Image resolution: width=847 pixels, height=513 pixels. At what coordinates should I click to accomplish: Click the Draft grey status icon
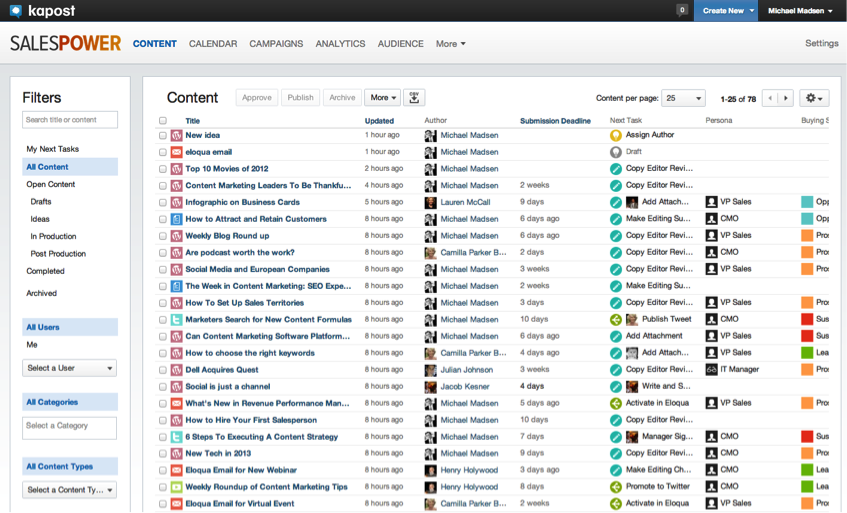(x=616, y=152)
